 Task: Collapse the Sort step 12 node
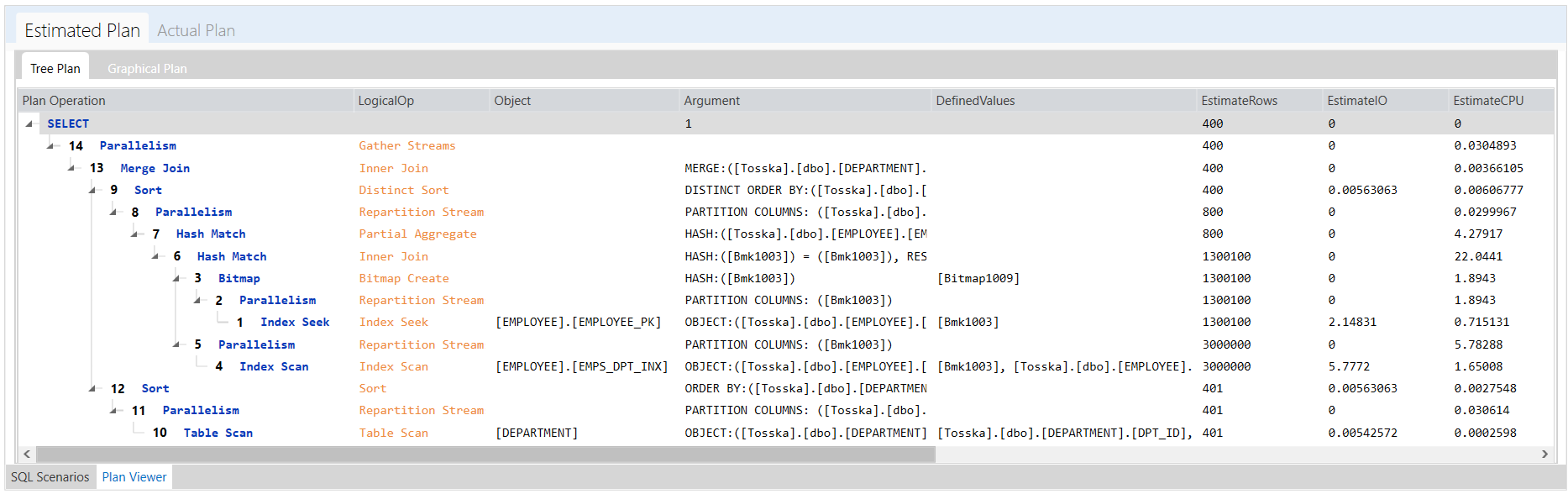(92, 388)
